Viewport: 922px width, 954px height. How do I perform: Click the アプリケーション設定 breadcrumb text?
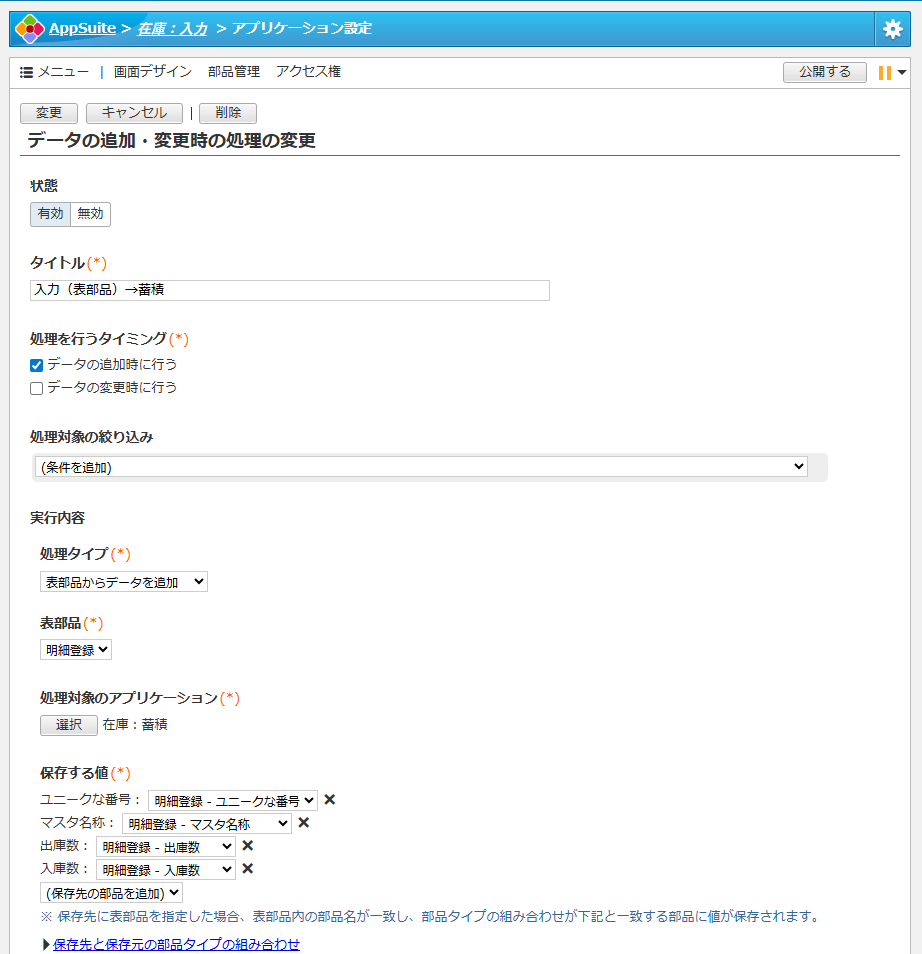click(x=302, y=29)
